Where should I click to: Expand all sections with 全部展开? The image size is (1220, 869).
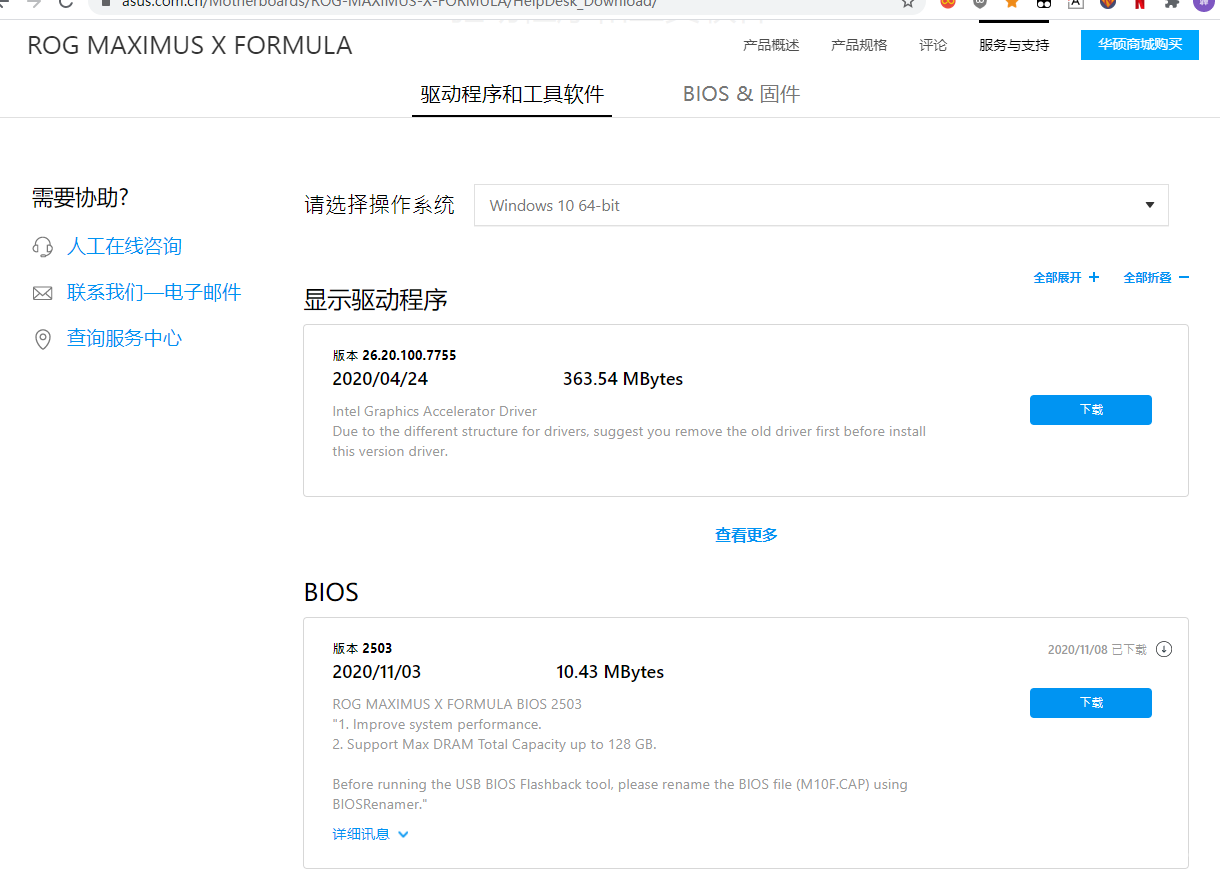[x=1066, y=277]
